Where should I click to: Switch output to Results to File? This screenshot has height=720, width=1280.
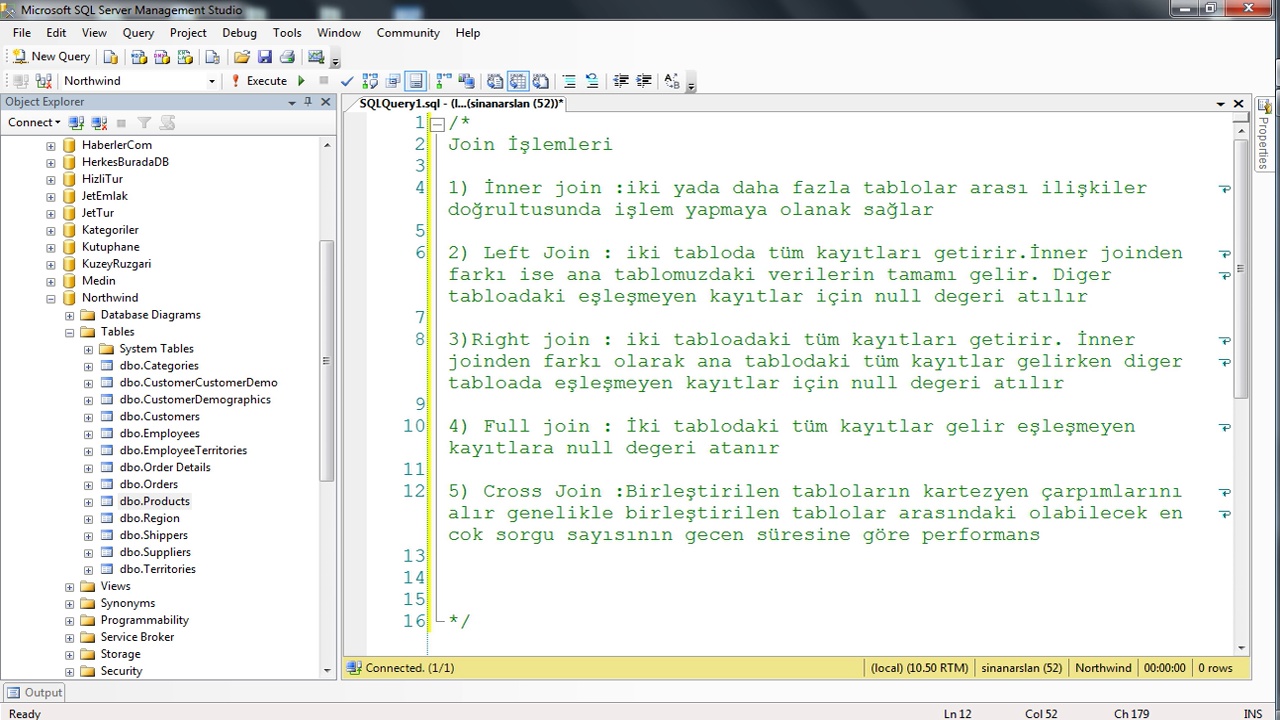point(541,81)
